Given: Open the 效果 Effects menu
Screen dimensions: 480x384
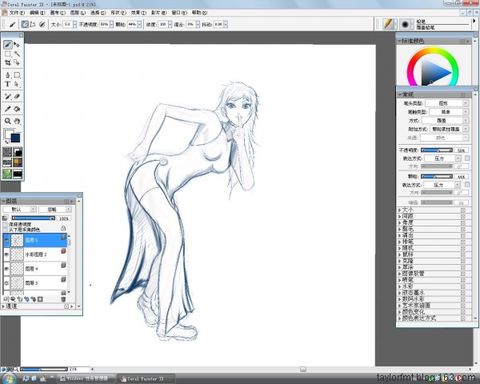Looking at the screenshot, I should (138, 12).
